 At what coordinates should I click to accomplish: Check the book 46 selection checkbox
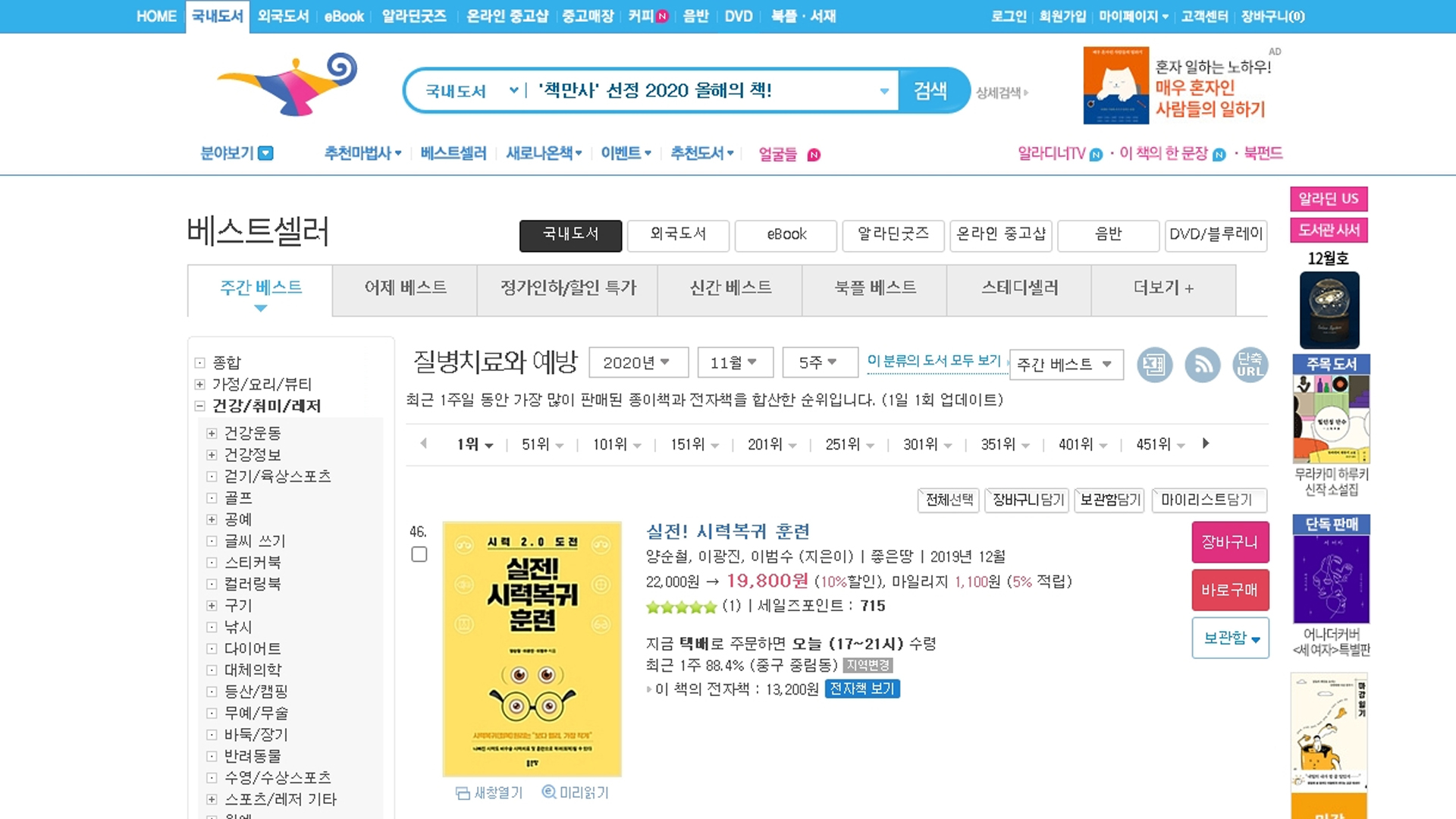419,555
